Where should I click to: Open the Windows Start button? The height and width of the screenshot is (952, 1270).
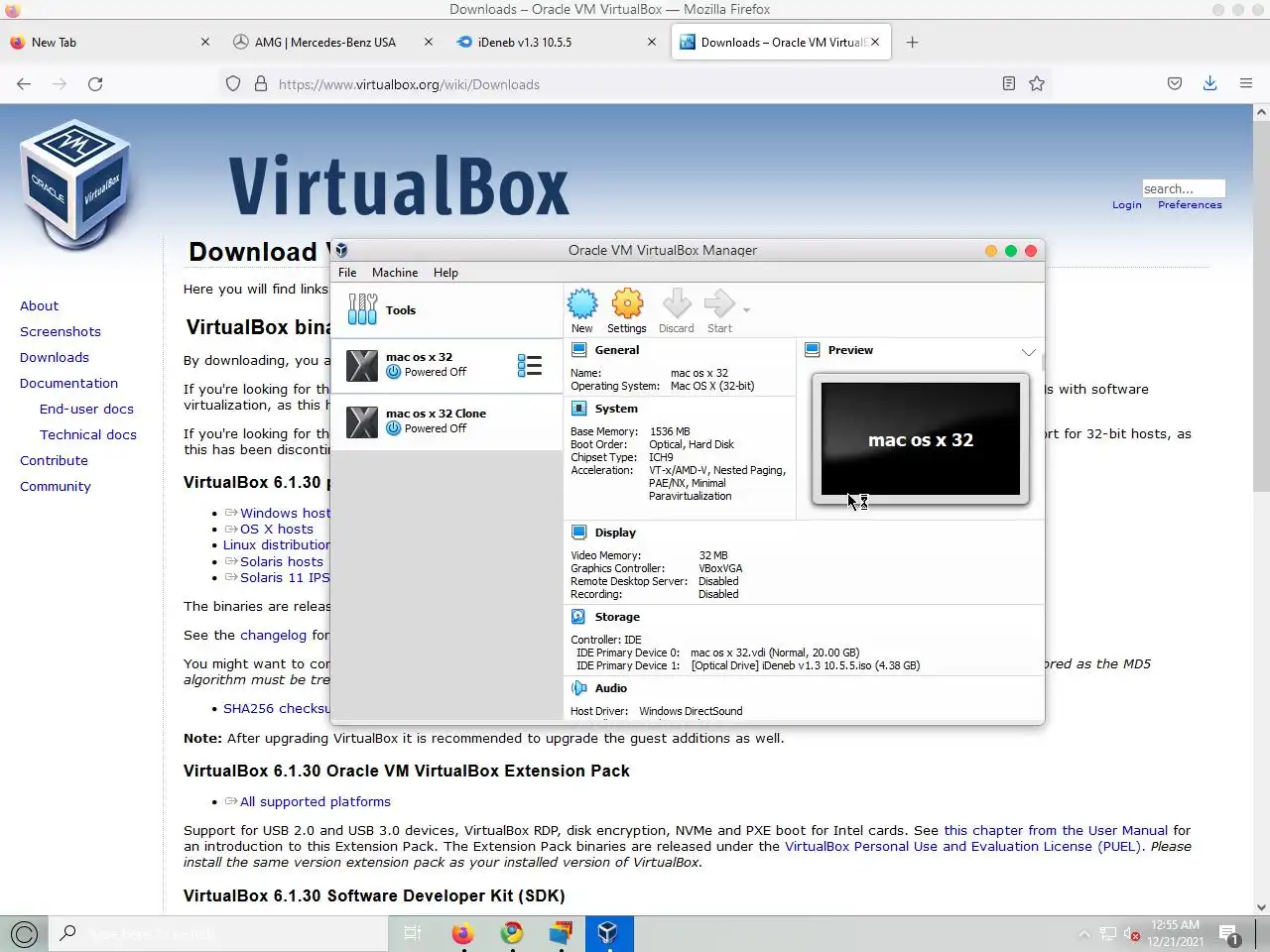[24, 933]
